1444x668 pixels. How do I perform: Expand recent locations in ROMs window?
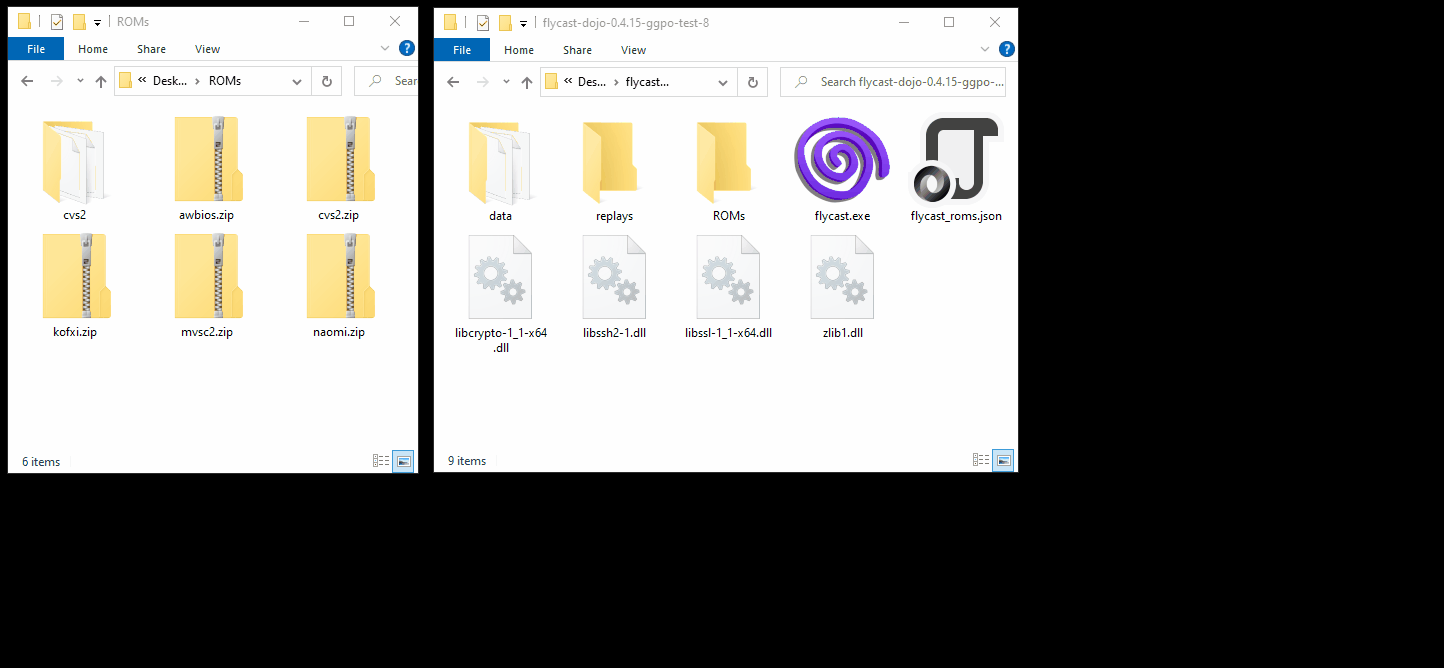point(80,82)
